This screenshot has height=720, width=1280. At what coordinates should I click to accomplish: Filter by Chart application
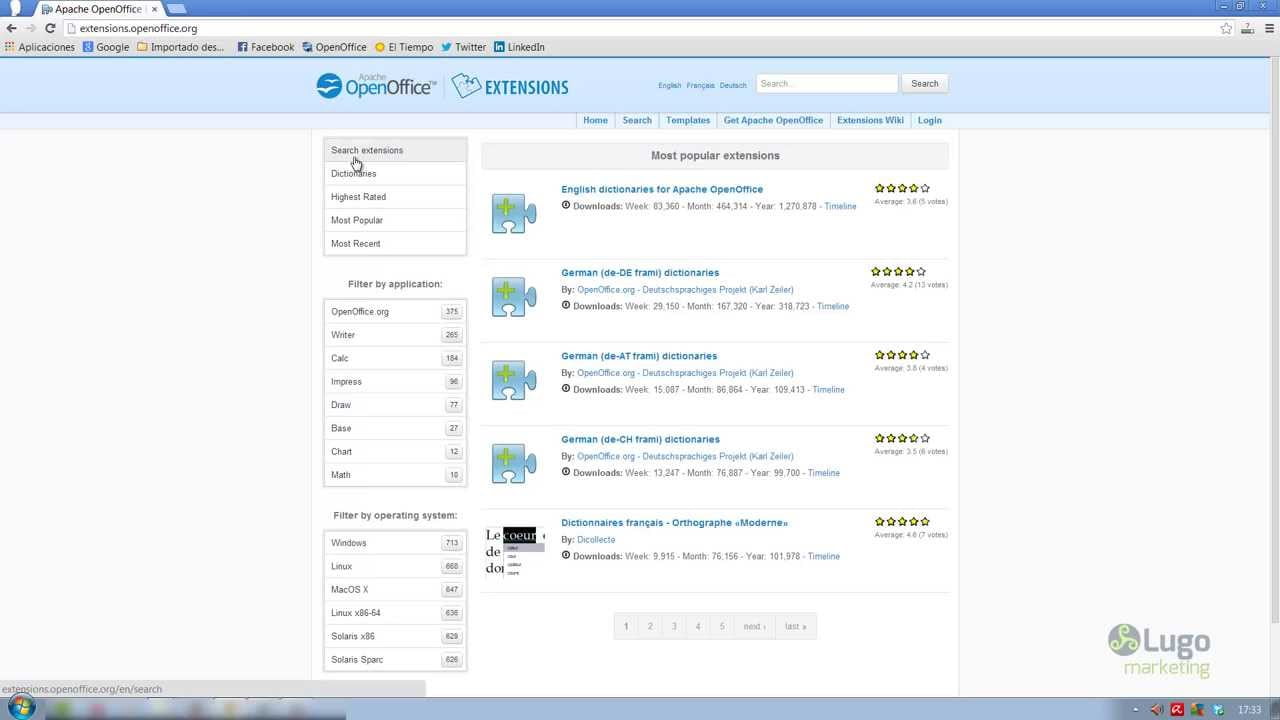tap(395, 452)
